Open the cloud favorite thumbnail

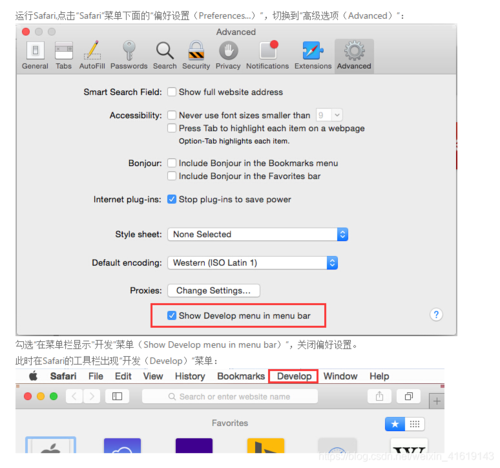click(122, 446)
